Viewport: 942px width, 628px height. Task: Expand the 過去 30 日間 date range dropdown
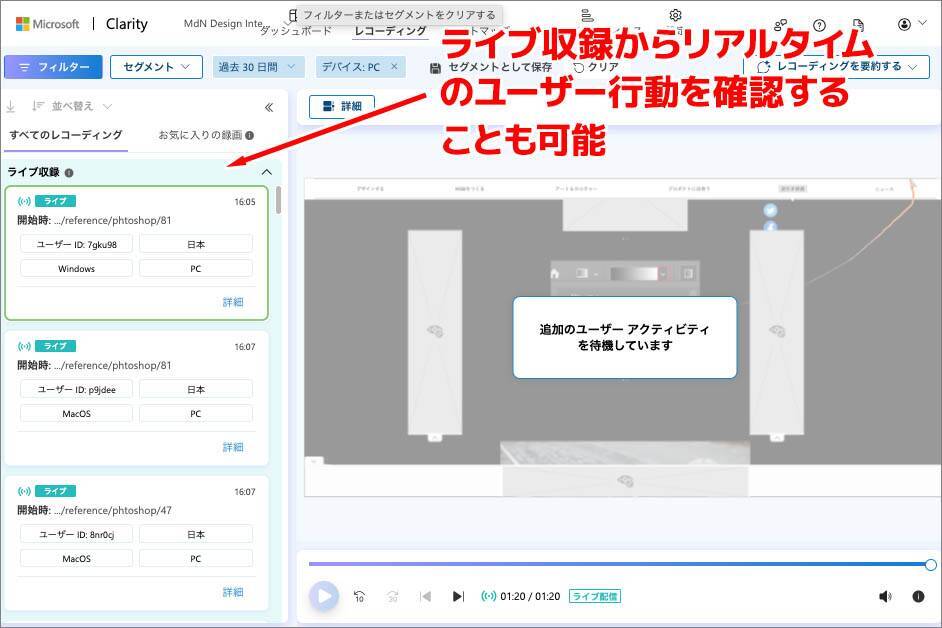[x=258, y=67]
